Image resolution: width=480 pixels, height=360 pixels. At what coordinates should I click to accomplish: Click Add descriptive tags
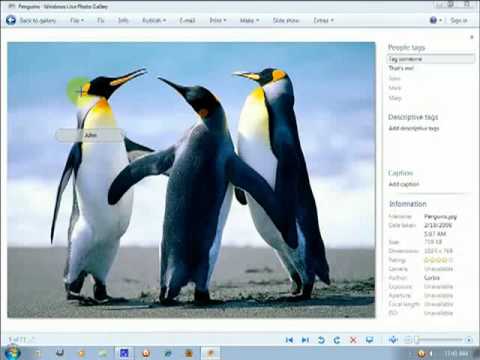tap(414, 128)
